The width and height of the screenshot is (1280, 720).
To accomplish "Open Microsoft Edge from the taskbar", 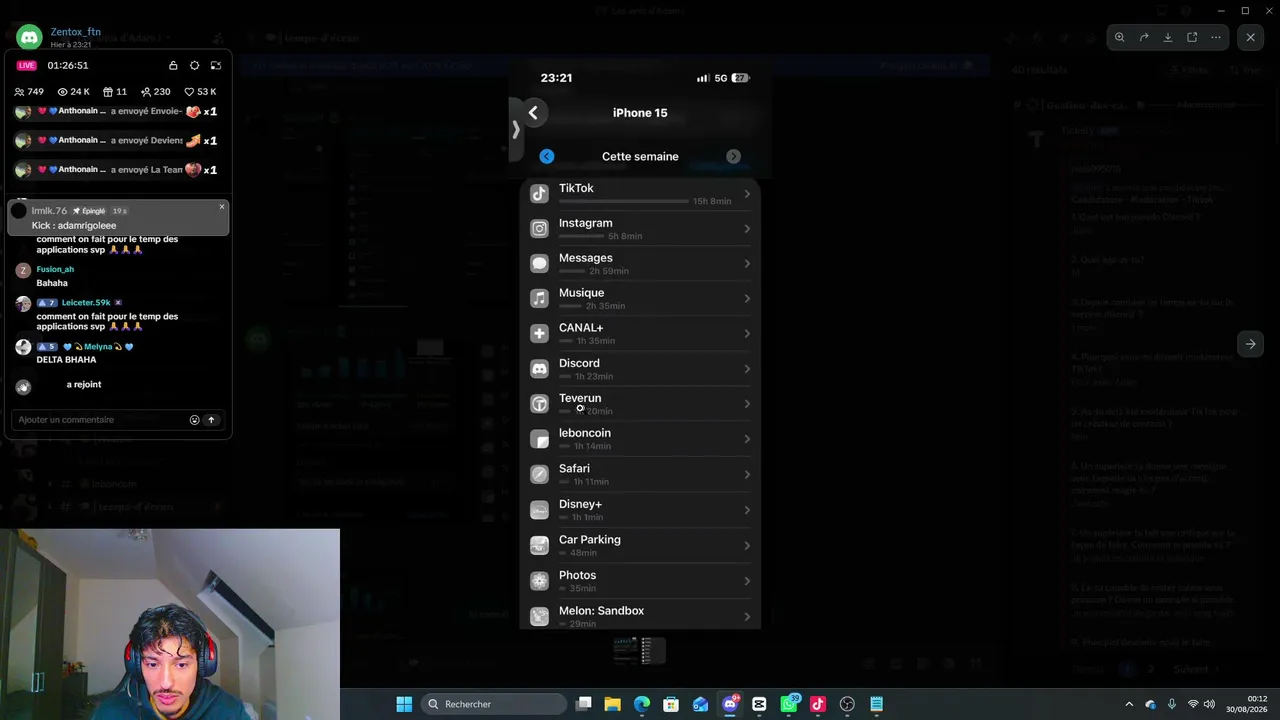I will pyautogui.click(x=642, y=704).
